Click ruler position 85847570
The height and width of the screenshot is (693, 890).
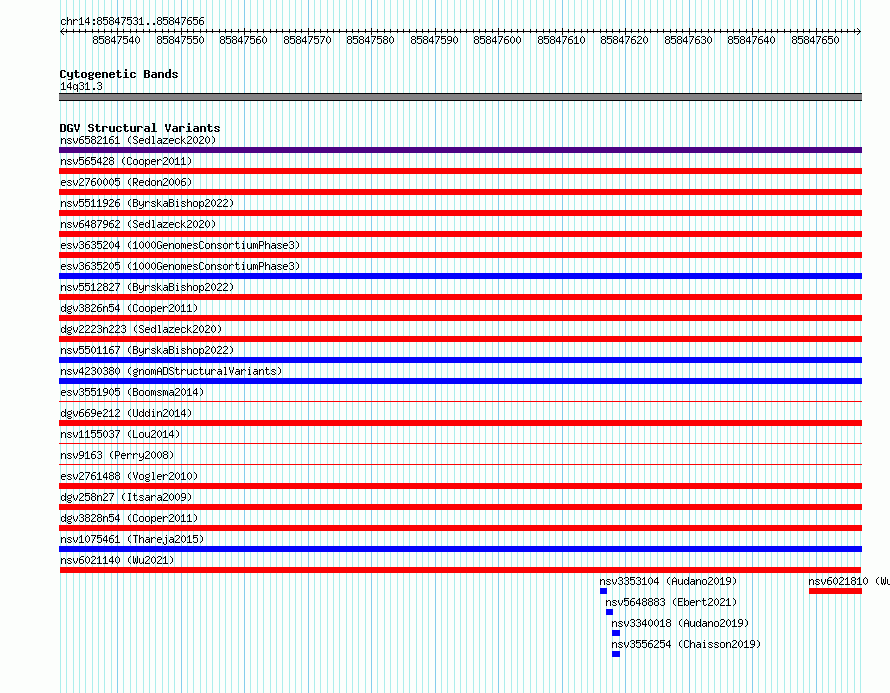click(307, 40)
